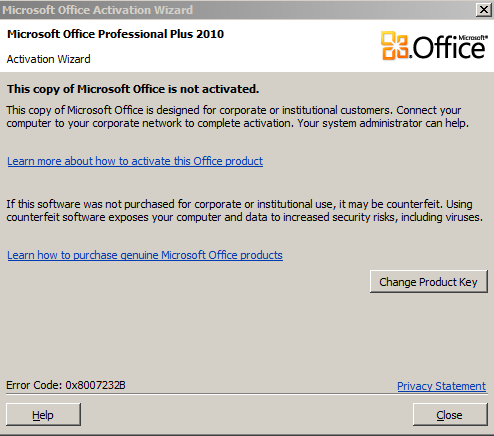The height and width of the screenshot is (436, 494).
Task: Click the Error Code 0x8007232B text
Action: pos(66,385)
